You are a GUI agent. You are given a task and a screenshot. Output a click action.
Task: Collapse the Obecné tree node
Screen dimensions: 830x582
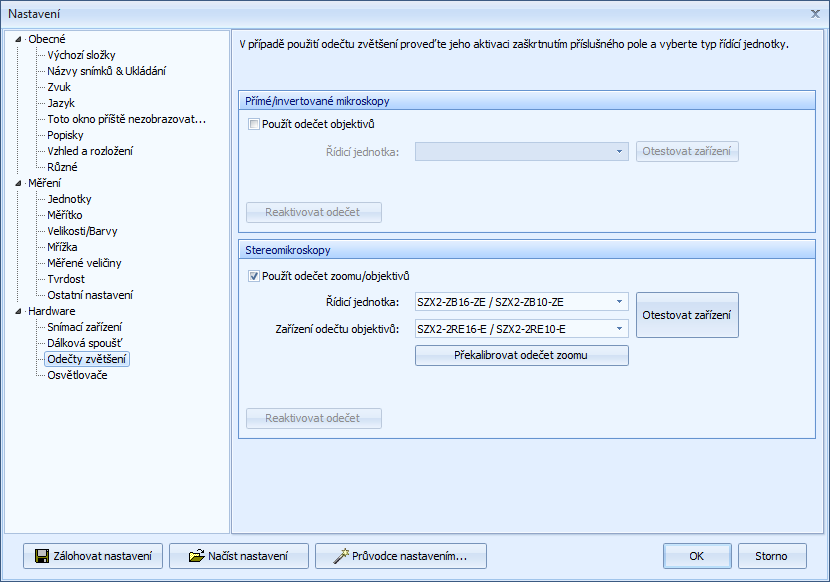coord(18,39)
